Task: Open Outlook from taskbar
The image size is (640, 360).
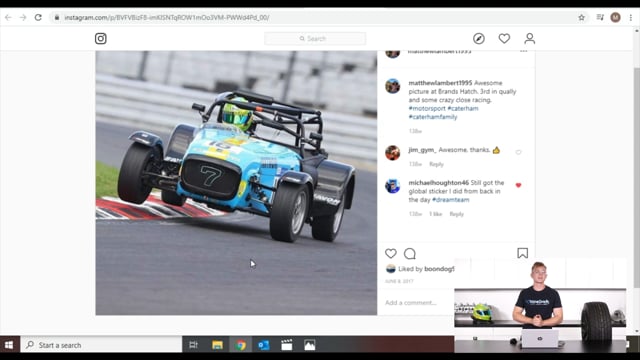Action: [x=264, y=345]
